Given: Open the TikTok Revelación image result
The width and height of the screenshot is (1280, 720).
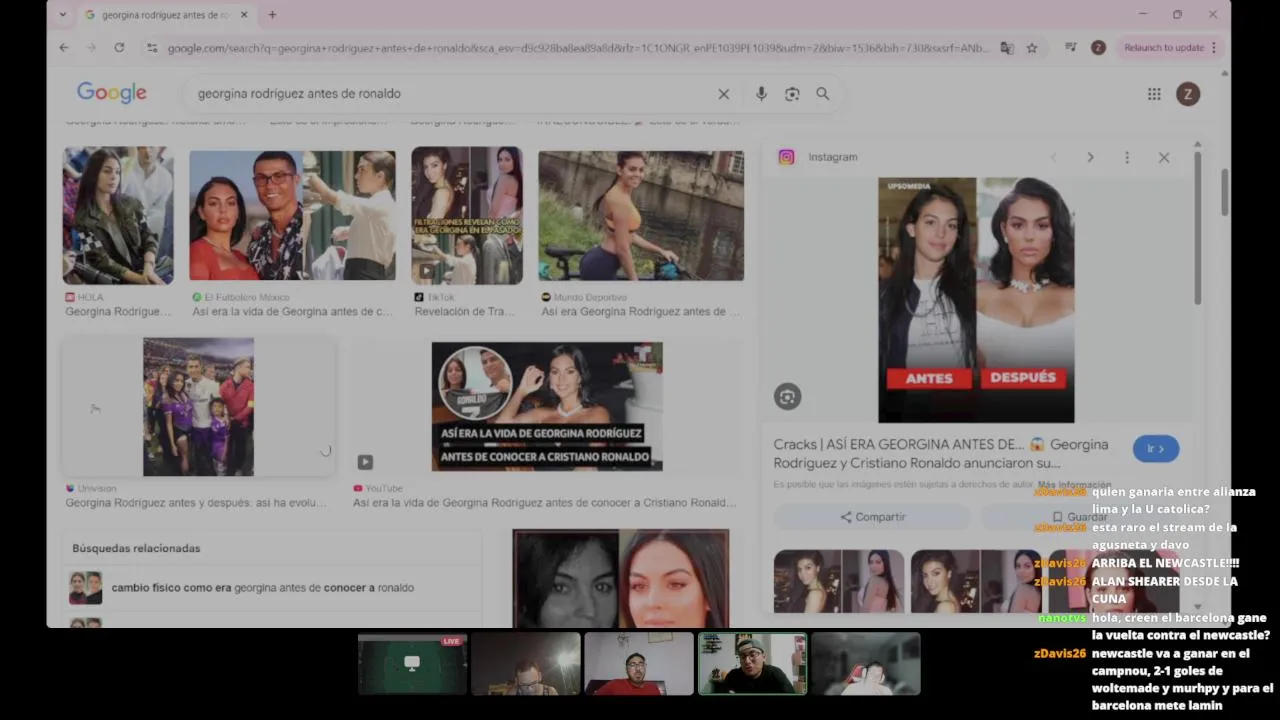Looking at the screenshot, I should pos(467,216).
